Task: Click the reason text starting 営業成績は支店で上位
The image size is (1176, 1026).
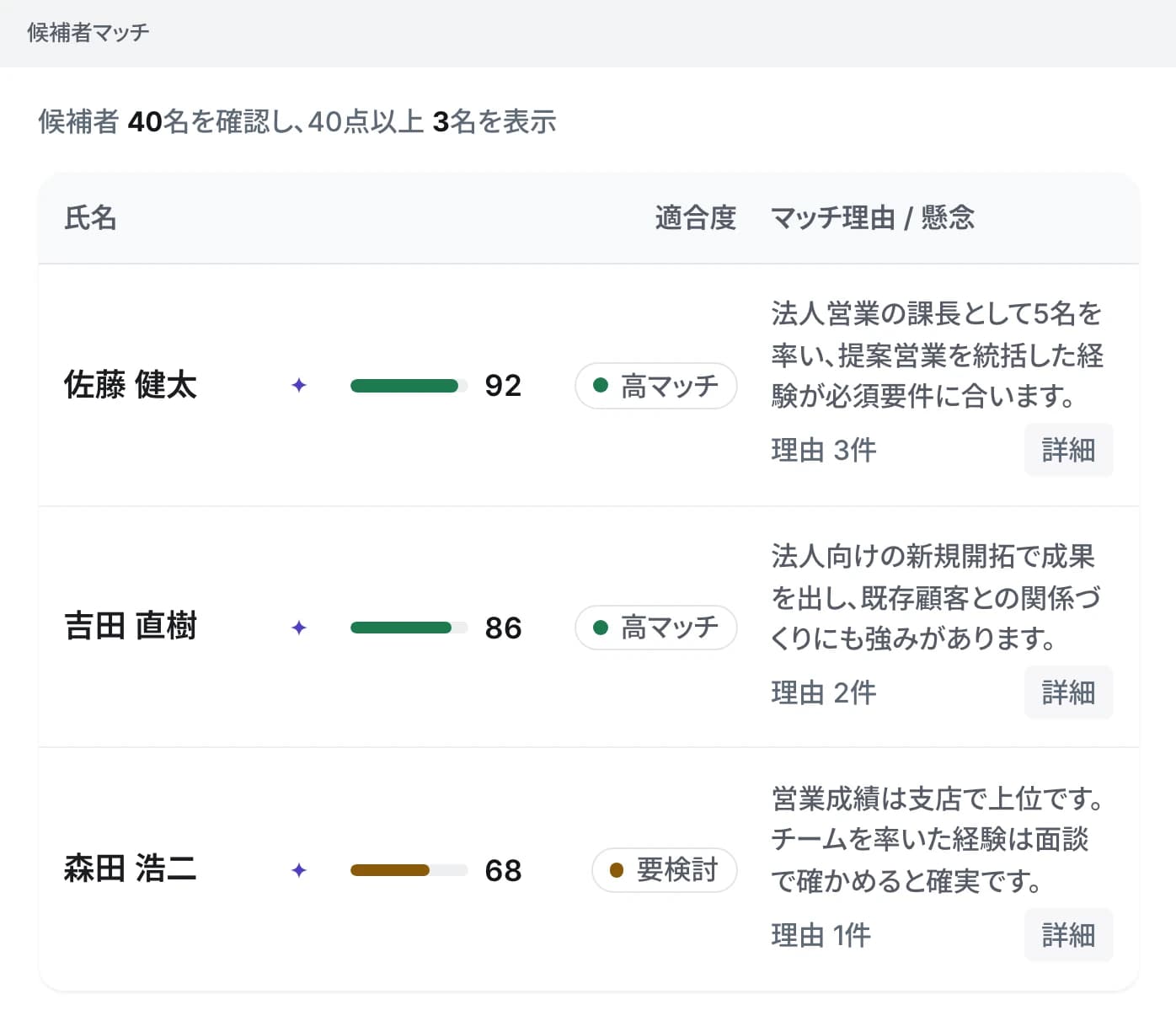Action: 938,840
